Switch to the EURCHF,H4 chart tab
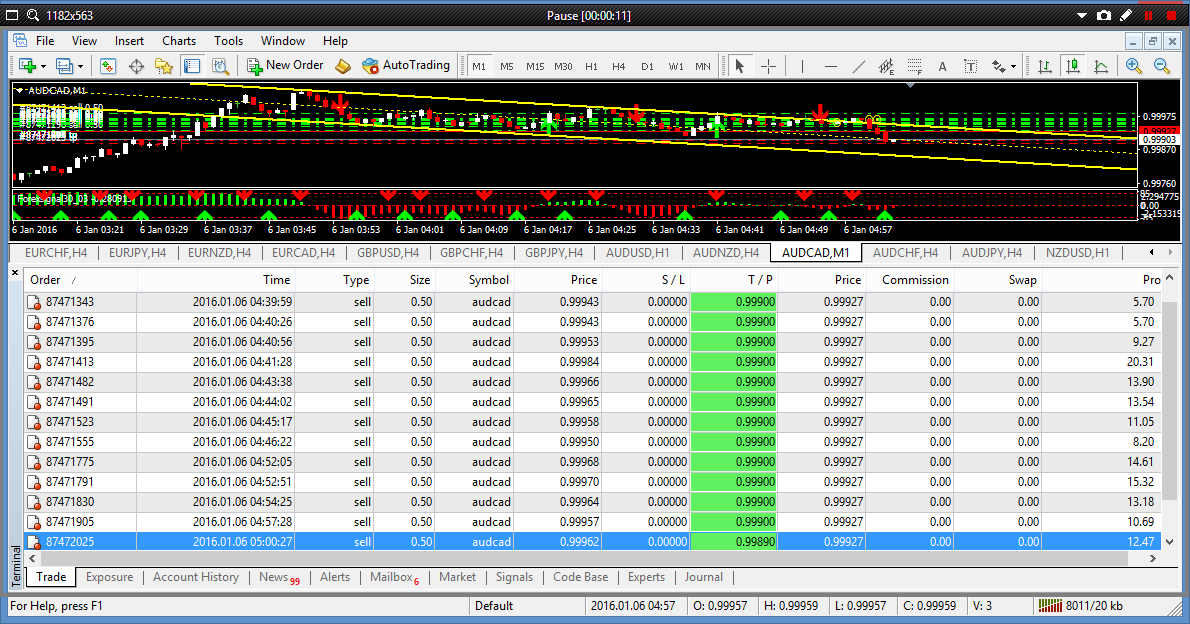 click(56, 253)
